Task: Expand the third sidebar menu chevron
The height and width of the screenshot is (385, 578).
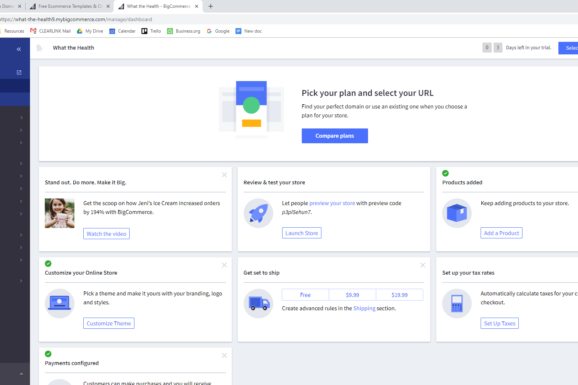Action: coord(21,143)
